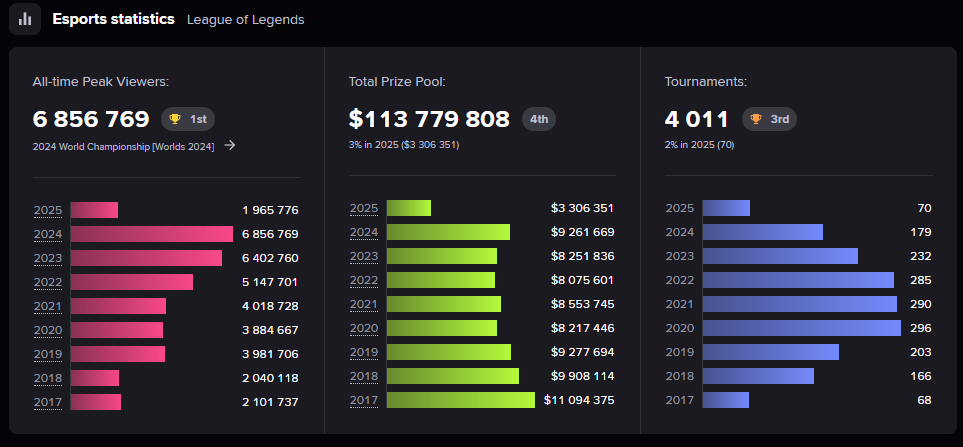Click the Esports statistics heading
The width and height of the screenshot is (963, 447).
pos(113,19)
